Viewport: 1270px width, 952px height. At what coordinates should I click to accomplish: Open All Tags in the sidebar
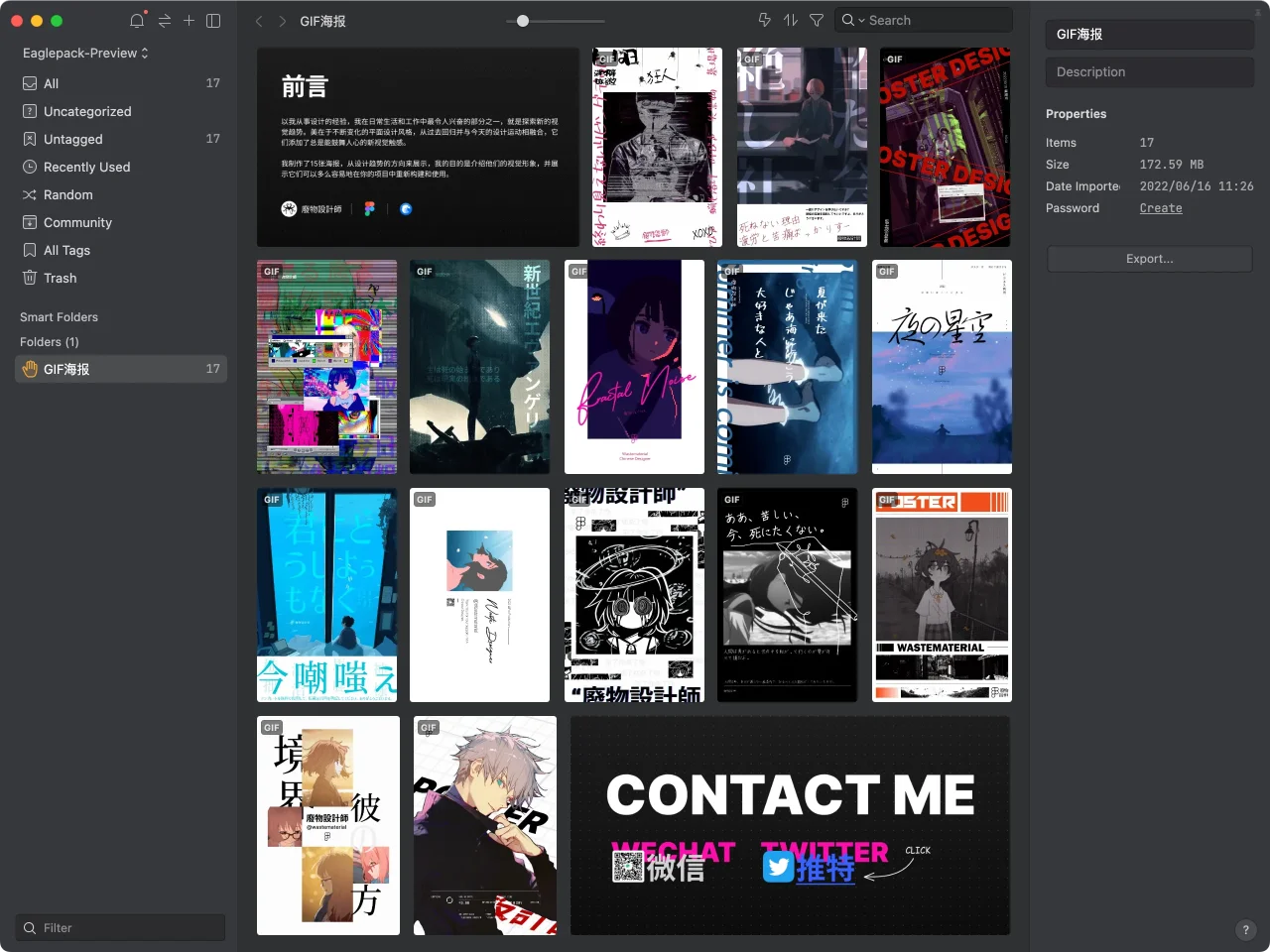click(x=121, y=250)
